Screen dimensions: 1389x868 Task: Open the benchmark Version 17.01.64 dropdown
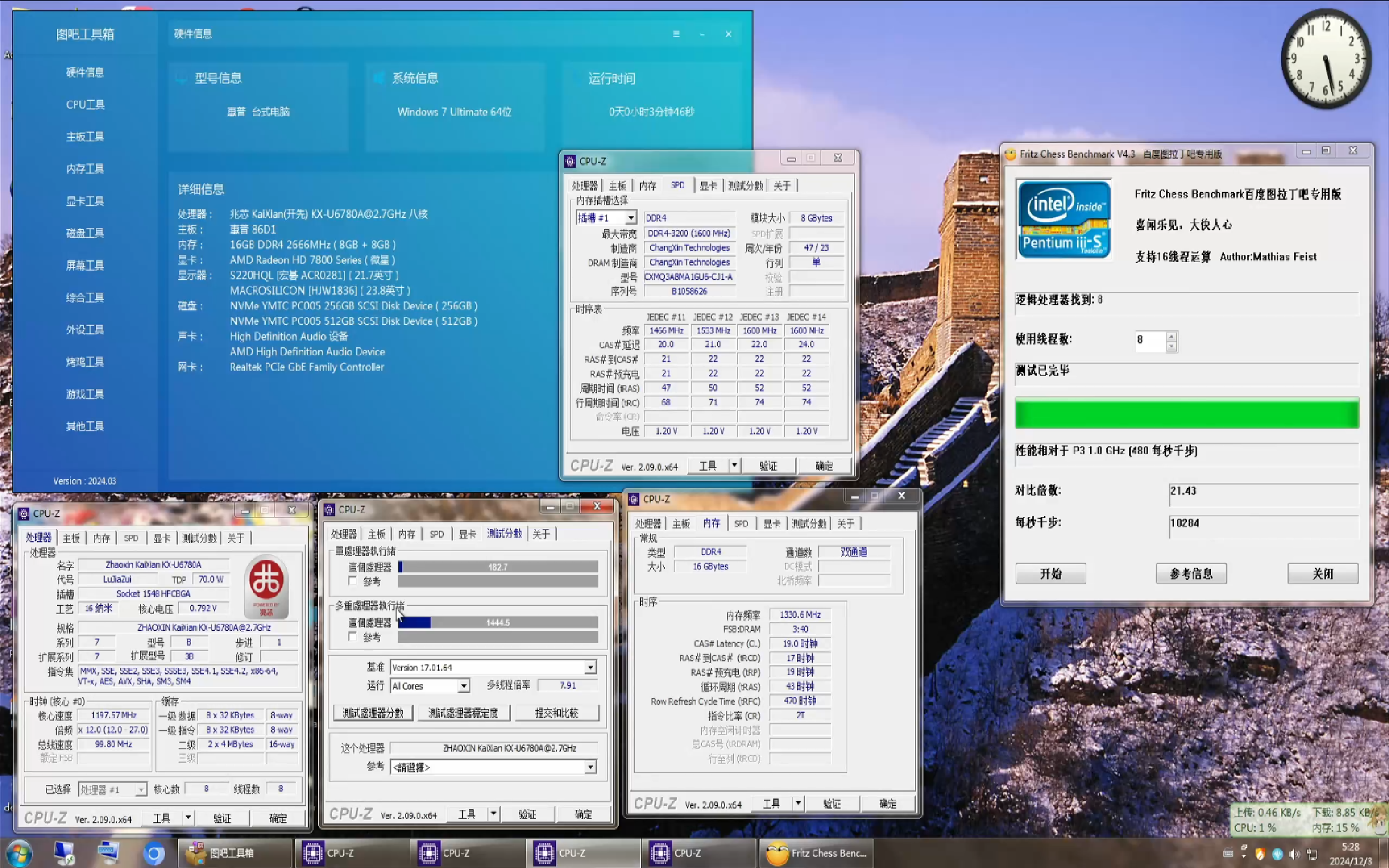pyautogui.click(x=590, y=667)
